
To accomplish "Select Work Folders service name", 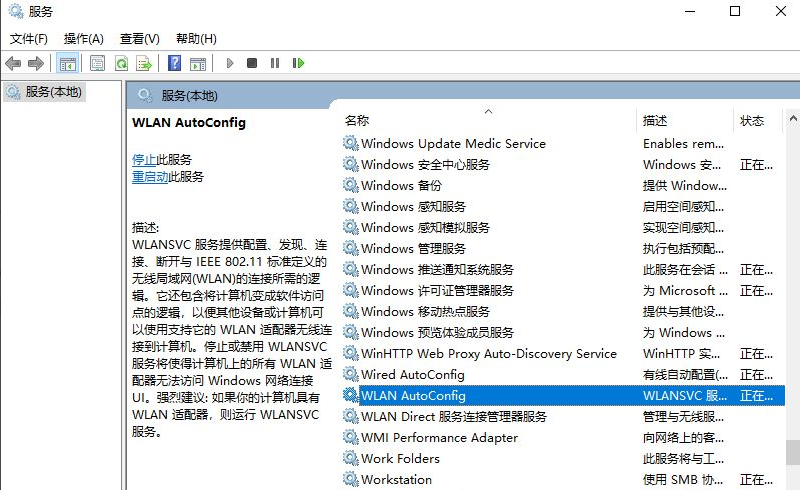I will 401,458.
